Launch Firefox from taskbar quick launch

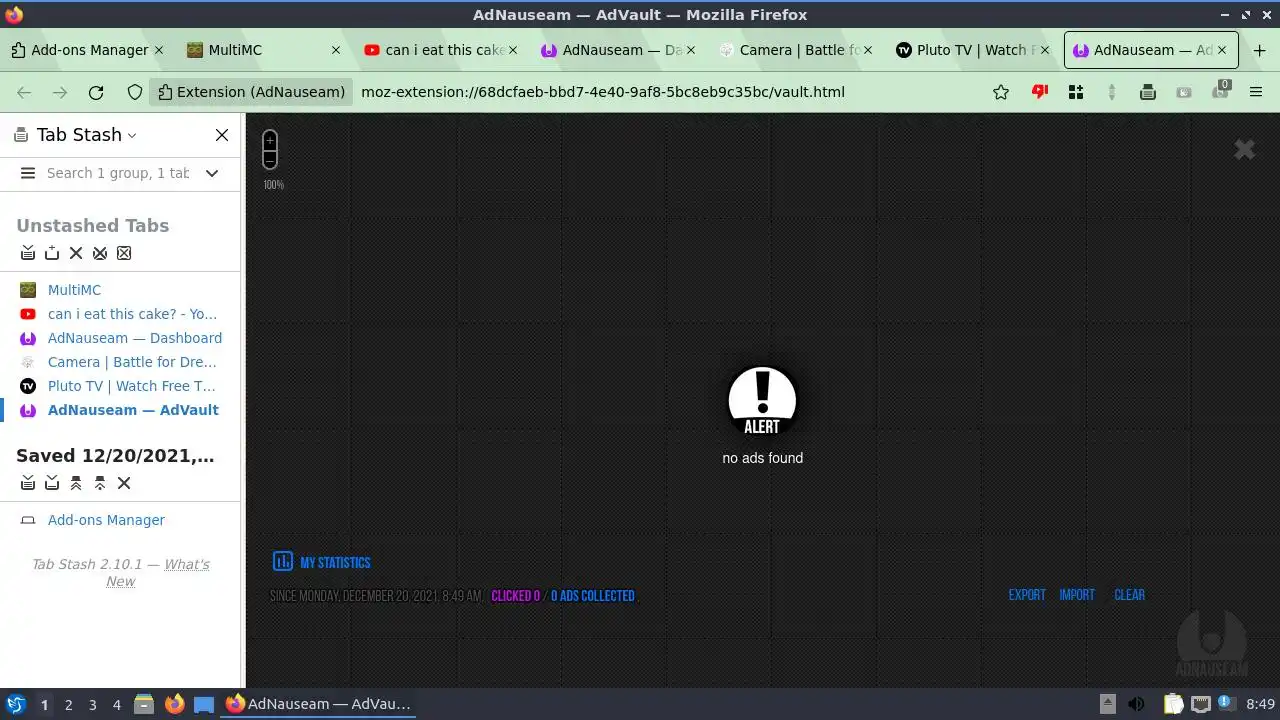click(x=174, y=704)
